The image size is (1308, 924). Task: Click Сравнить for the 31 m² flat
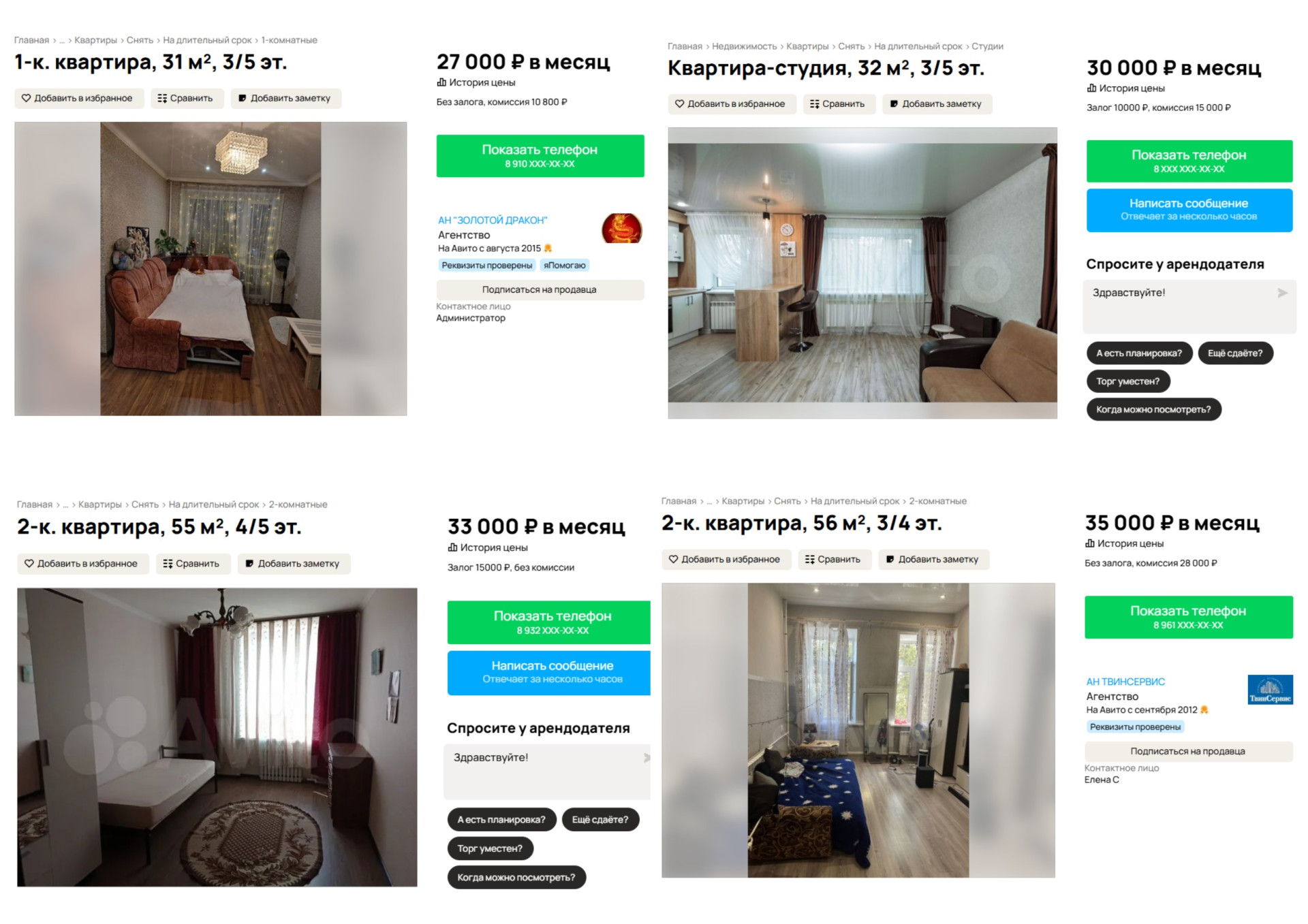tap(186, 98)
